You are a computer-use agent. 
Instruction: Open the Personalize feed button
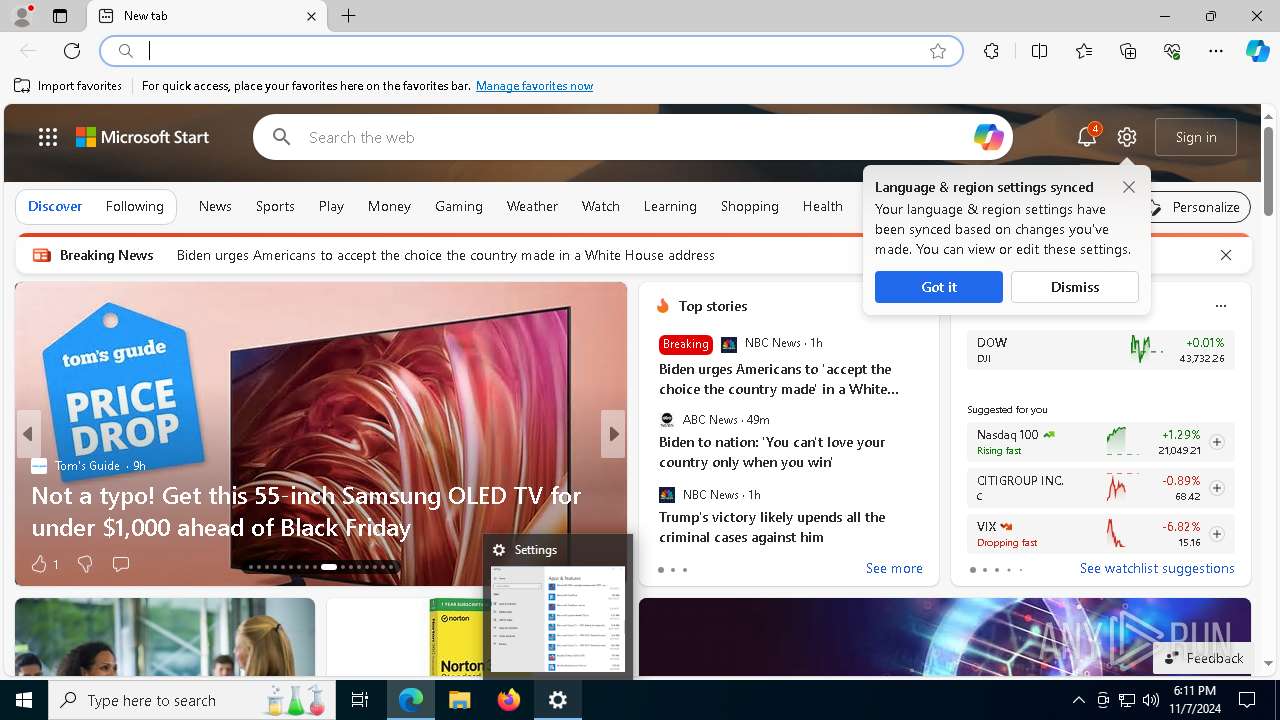[1196, 207]
